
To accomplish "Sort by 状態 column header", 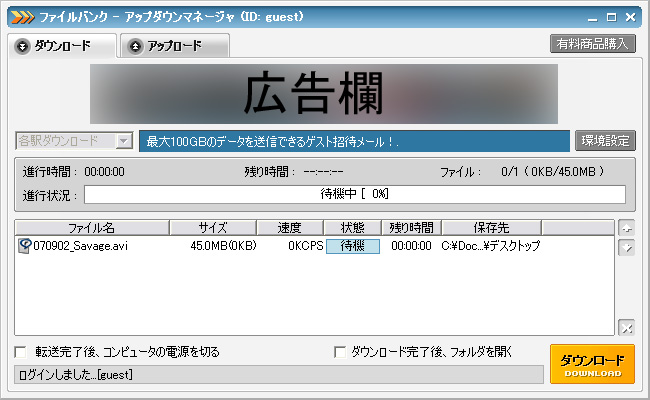I will coord(352,228).
